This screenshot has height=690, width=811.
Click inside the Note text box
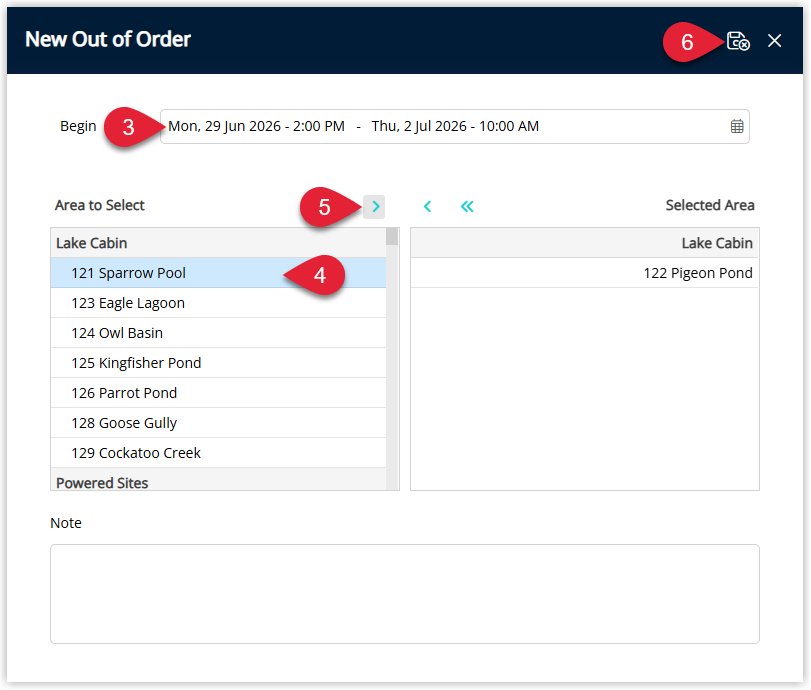[405, 594]
